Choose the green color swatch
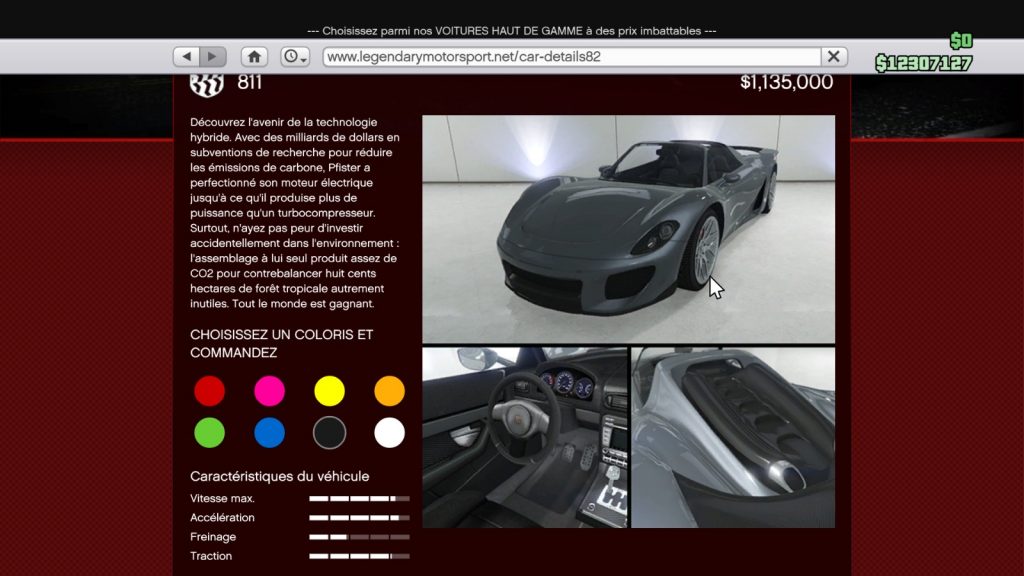Viewport: 1024px width, 576px height. click(210, 433)
